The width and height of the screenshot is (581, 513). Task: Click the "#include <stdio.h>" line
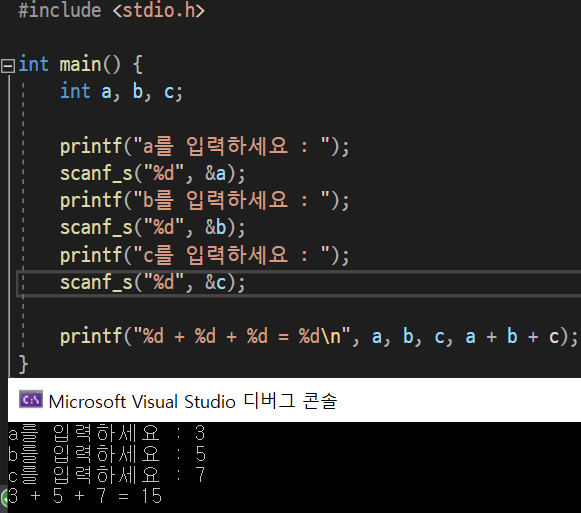[x=112, y=10]
